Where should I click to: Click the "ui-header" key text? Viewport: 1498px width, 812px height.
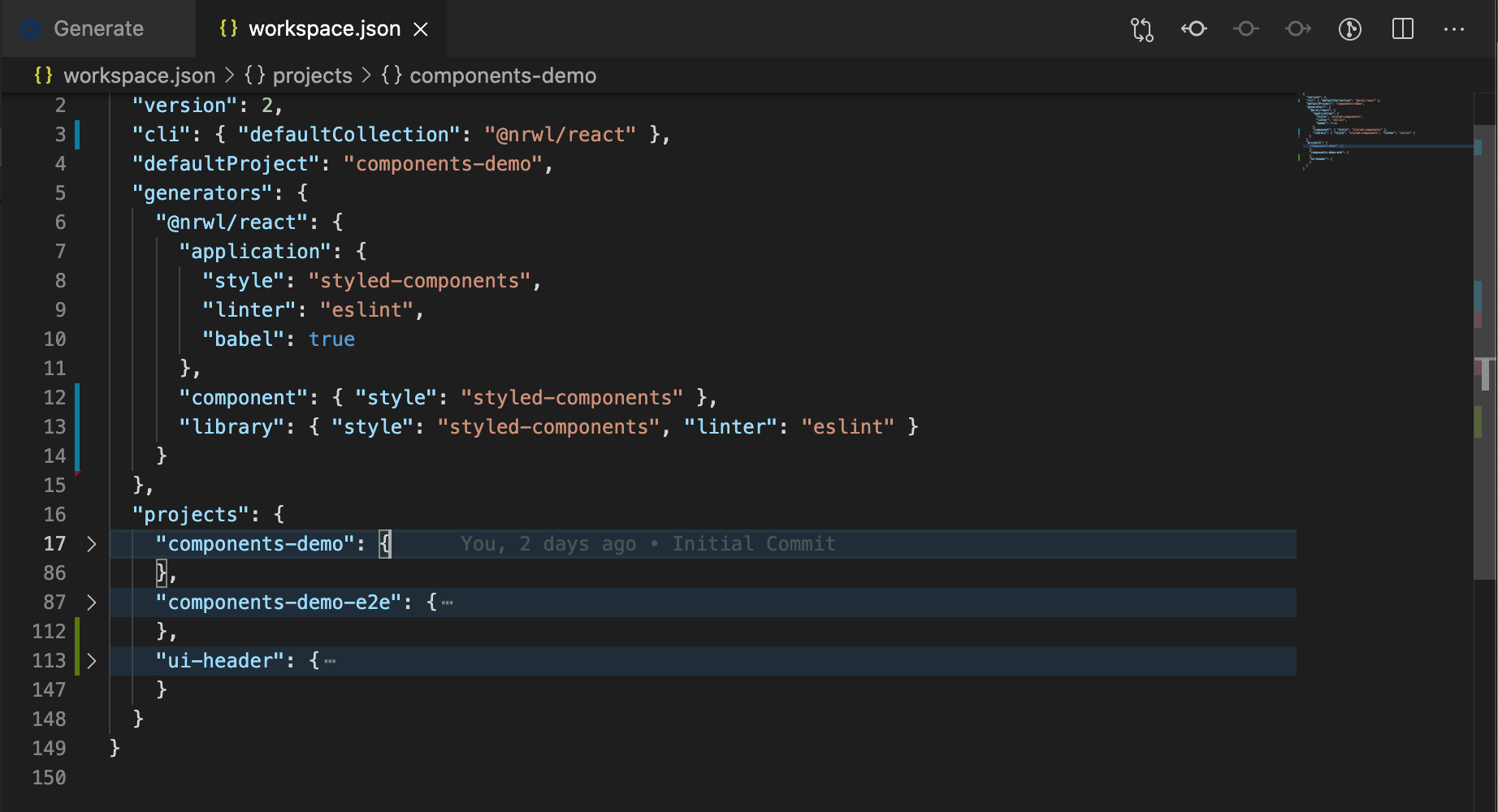point(220,661)
